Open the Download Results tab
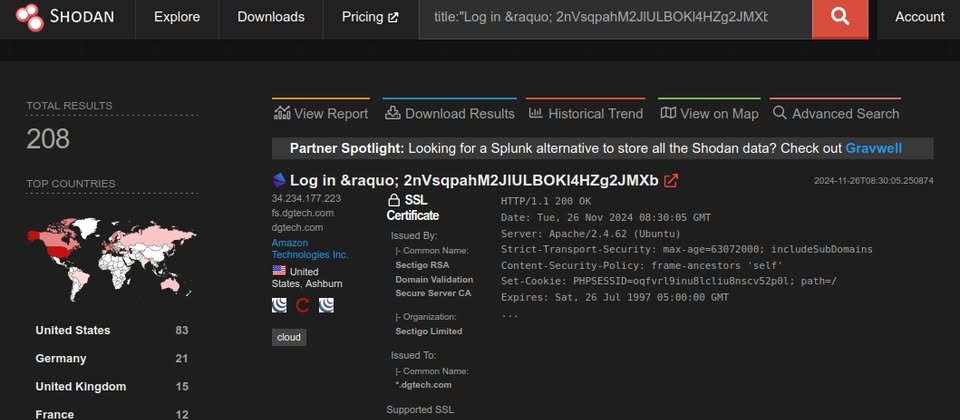This screenshot has height=420, width=960. 449,113
